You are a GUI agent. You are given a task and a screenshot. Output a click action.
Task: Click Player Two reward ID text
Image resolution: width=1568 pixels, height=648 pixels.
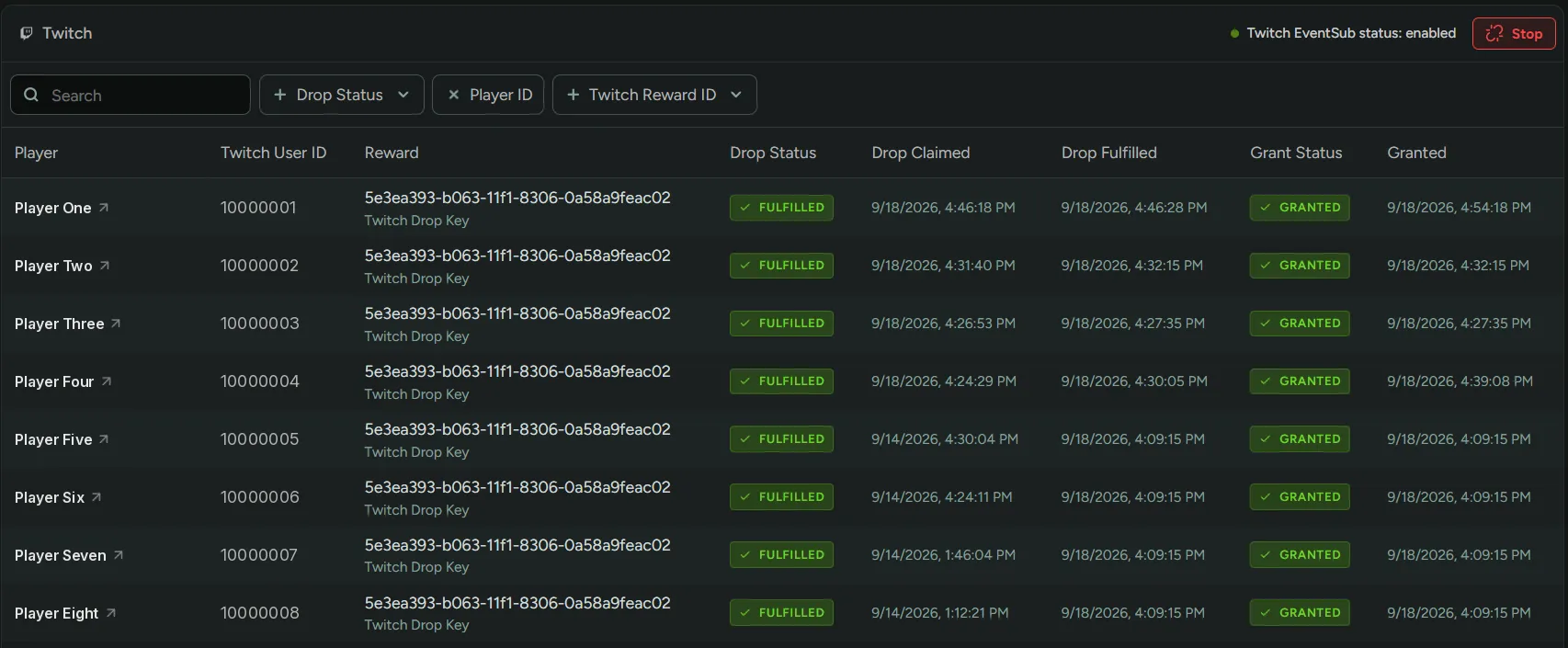pos(517,256)
